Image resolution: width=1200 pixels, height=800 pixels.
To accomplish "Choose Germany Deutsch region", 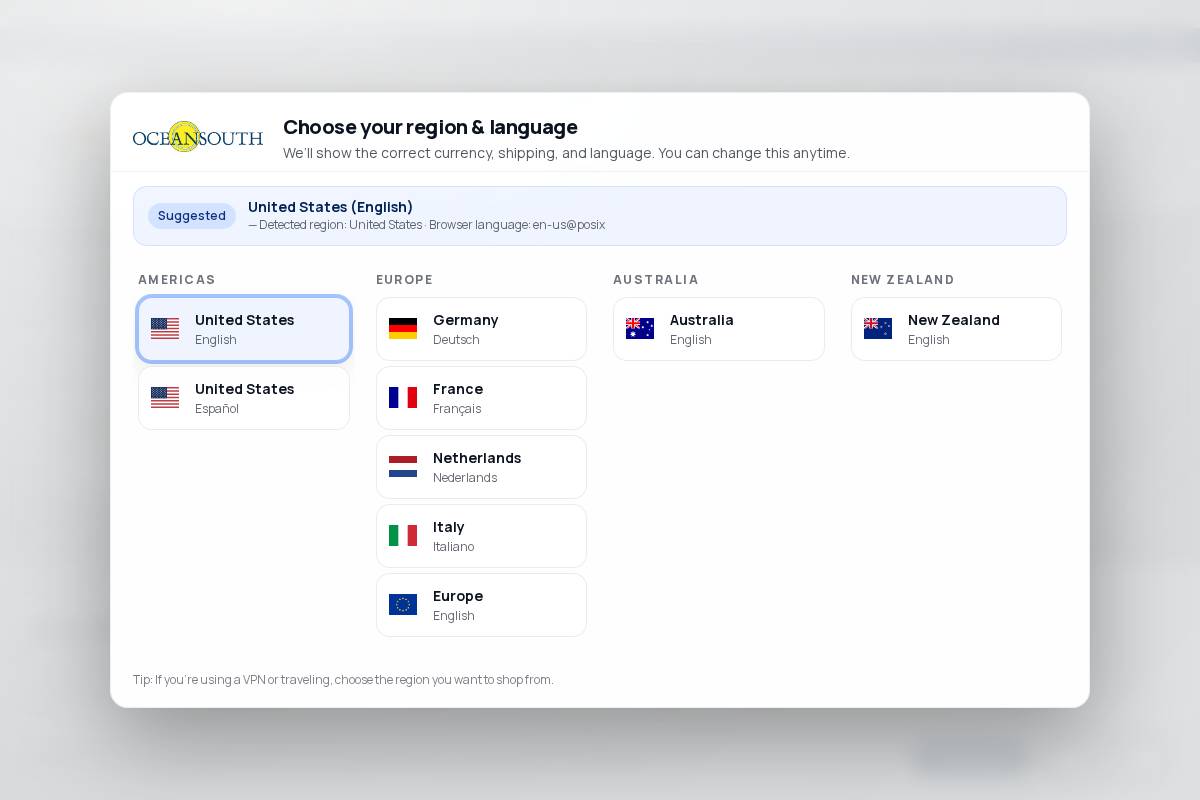I will [481, 329].
